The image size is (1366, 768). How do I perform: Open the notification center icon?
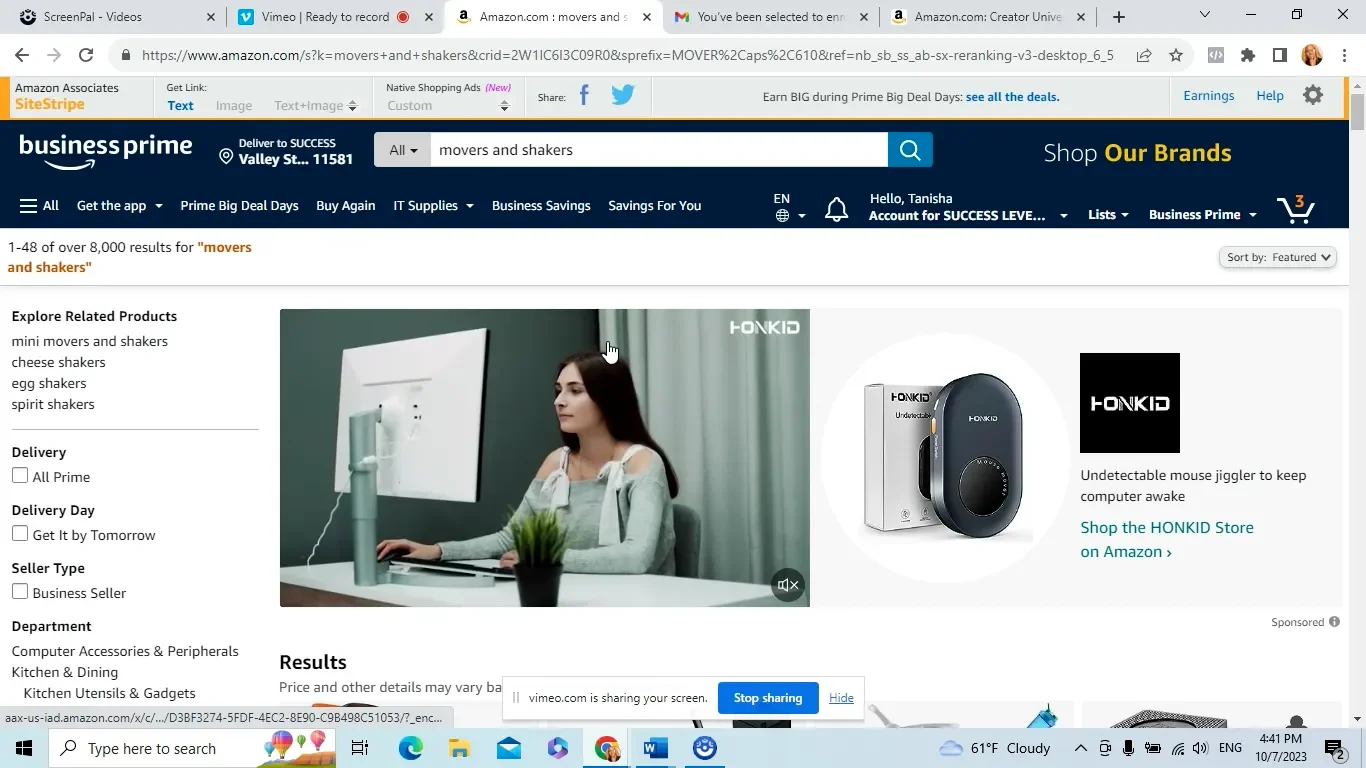[1335, 748]
